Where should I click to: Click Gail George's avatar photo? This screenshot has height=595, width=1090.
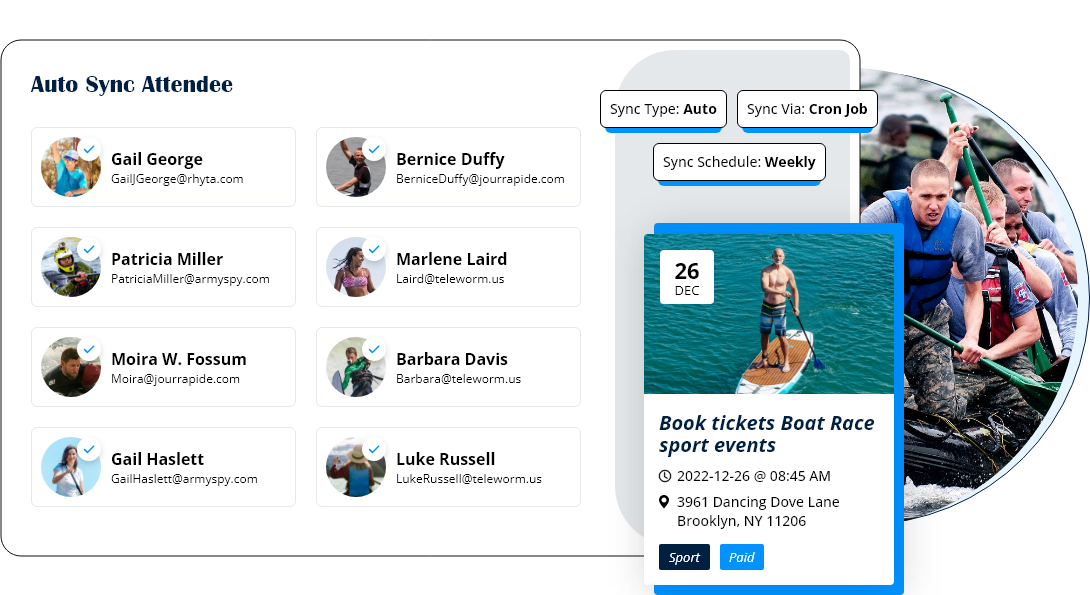[x=69, y=168]
